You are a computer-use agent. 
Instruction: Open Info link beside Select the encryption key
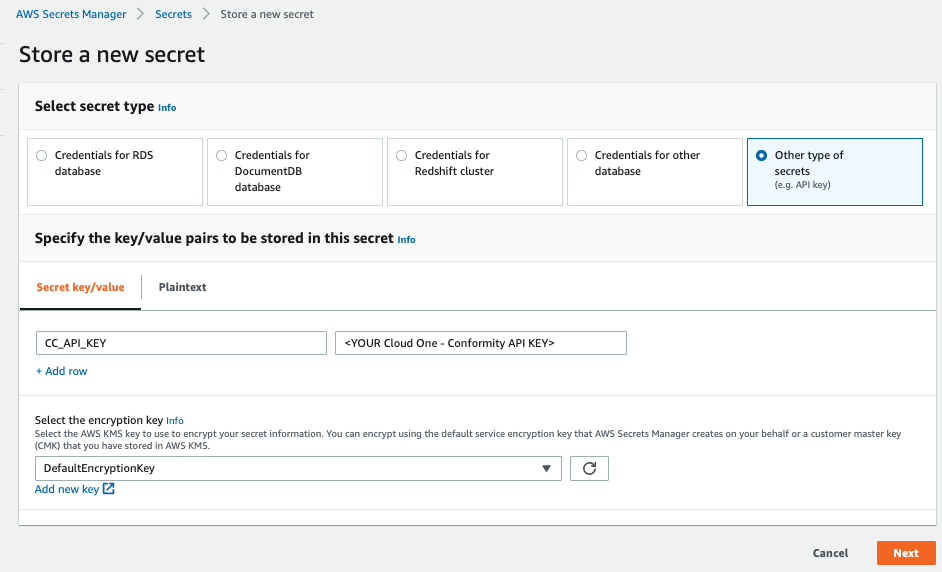[175, 421]
